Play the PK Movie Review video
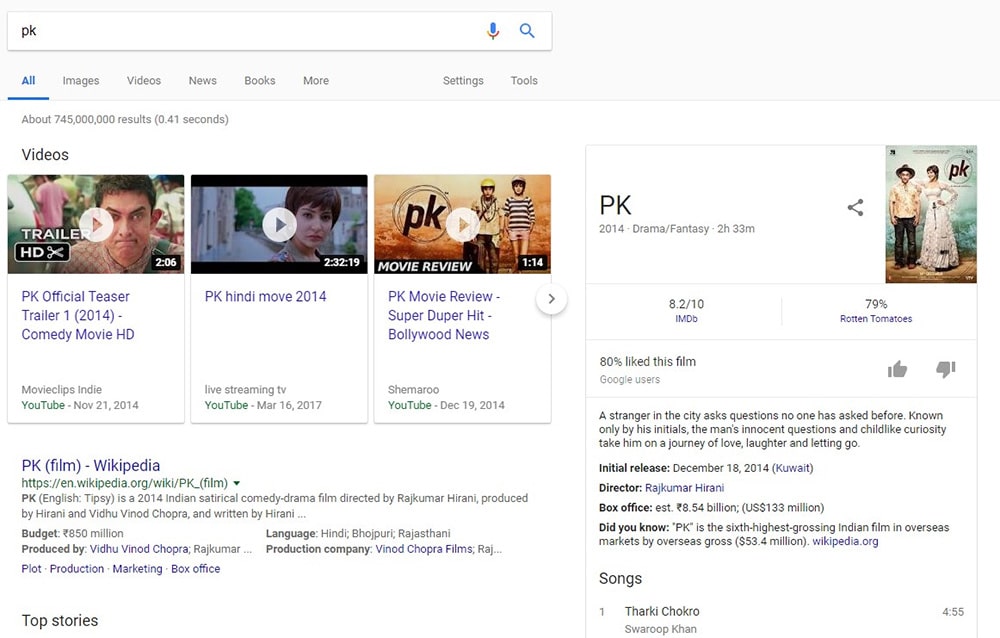 (x=462, y=224)
